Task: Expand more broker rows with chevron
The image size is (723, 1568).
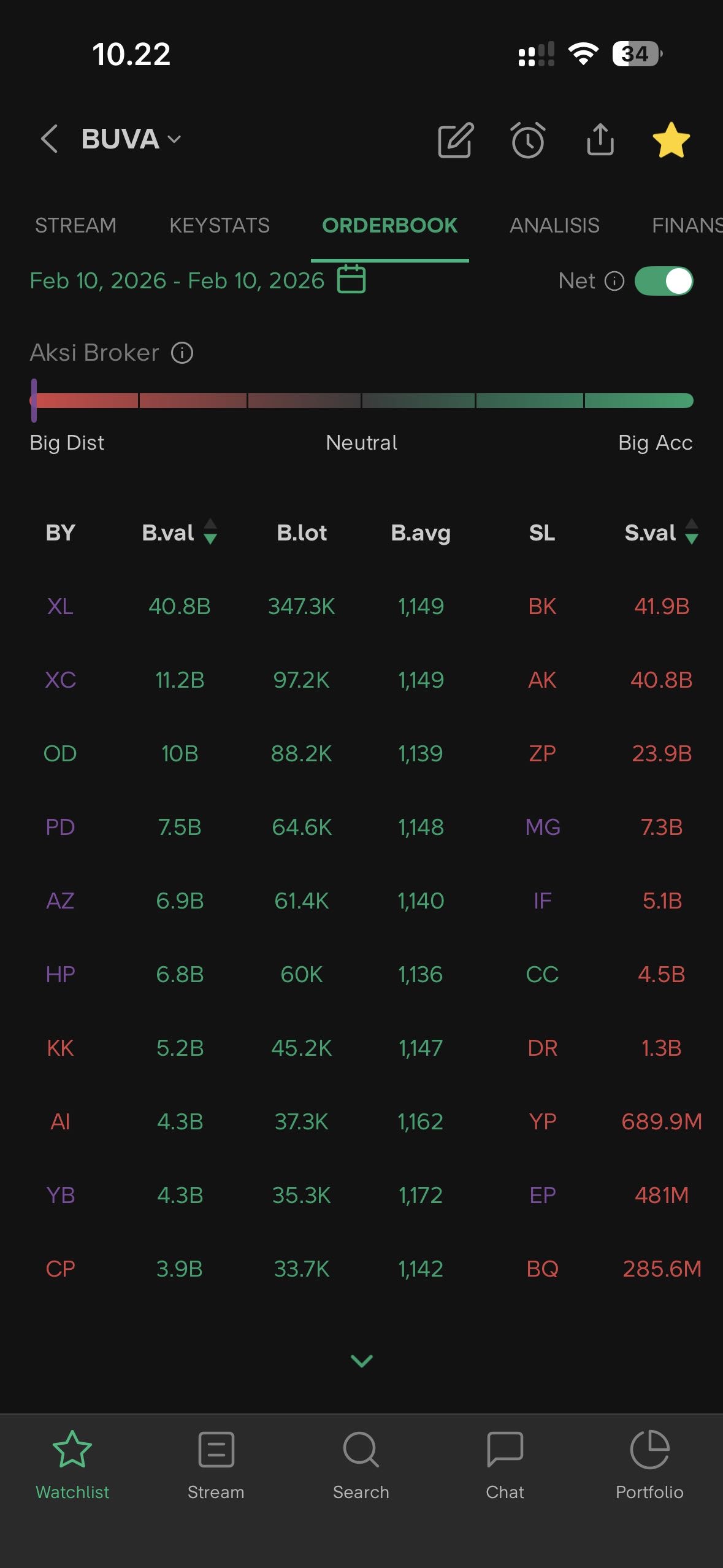Action: tap(361, 1361)
